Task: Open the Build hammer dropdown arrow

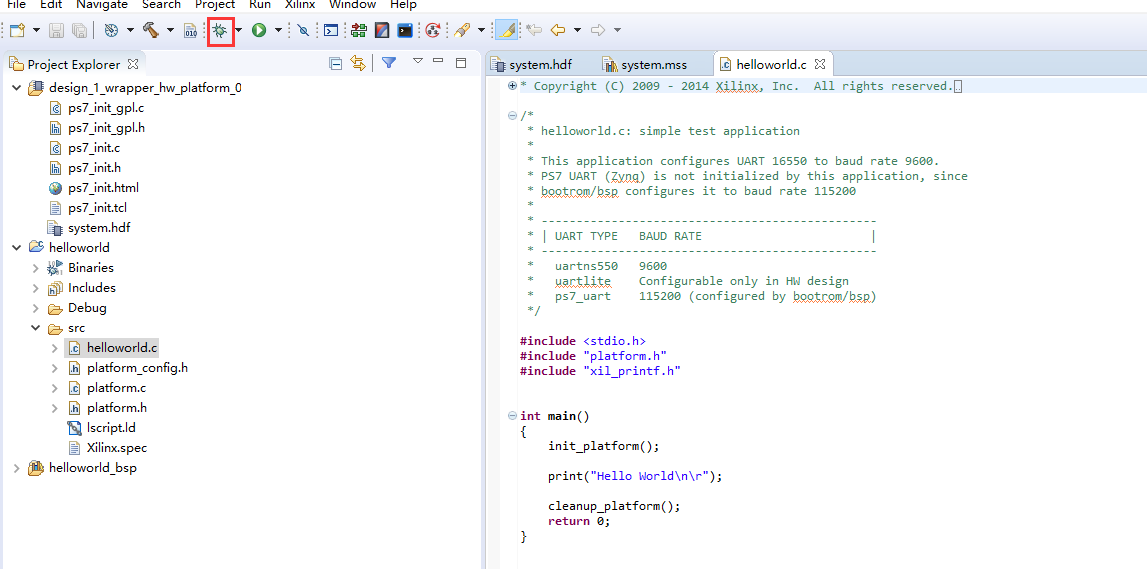Action: [x=170, y=30]
